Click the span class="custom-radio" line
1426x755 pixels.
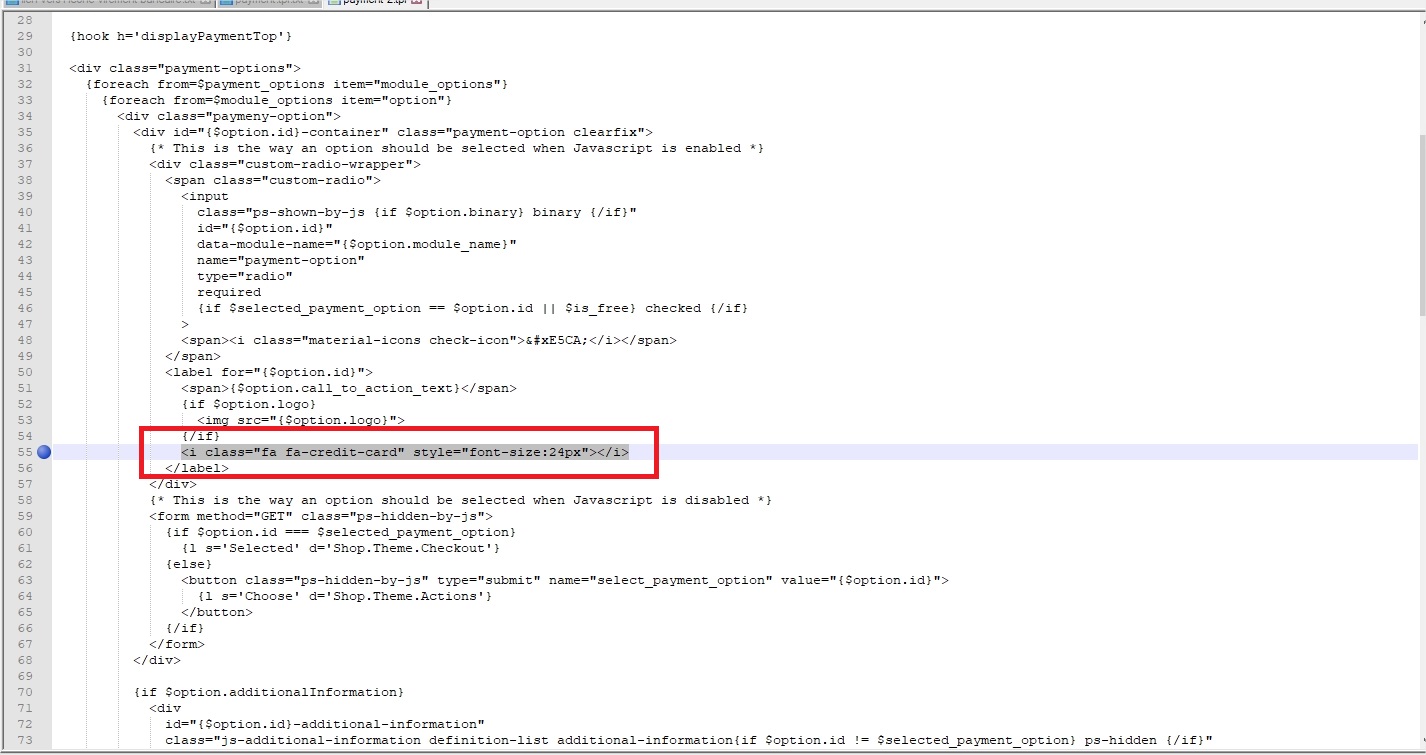273,180
